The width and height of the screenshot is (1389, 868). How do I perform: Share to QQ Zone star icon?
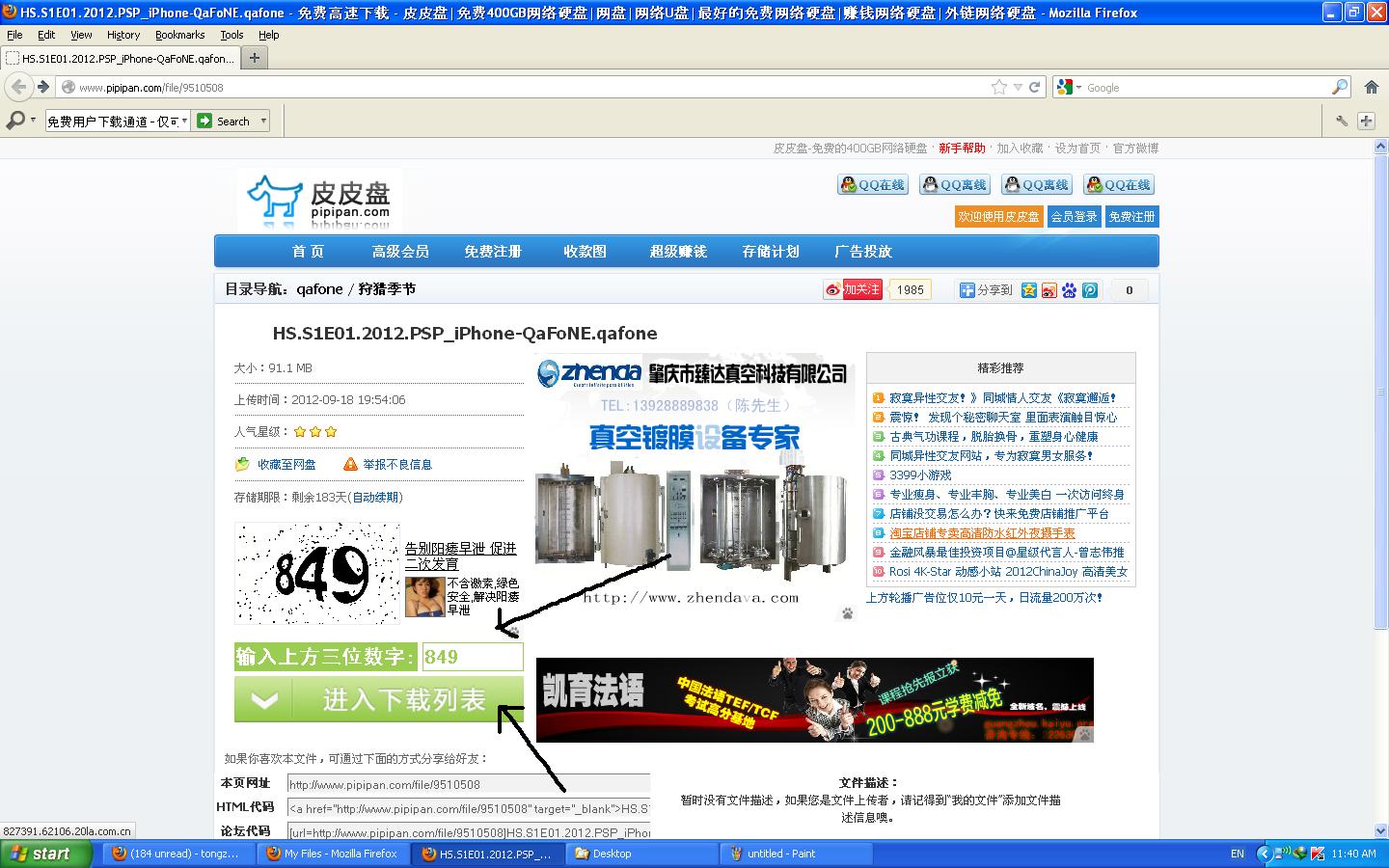coord(1029,290)
